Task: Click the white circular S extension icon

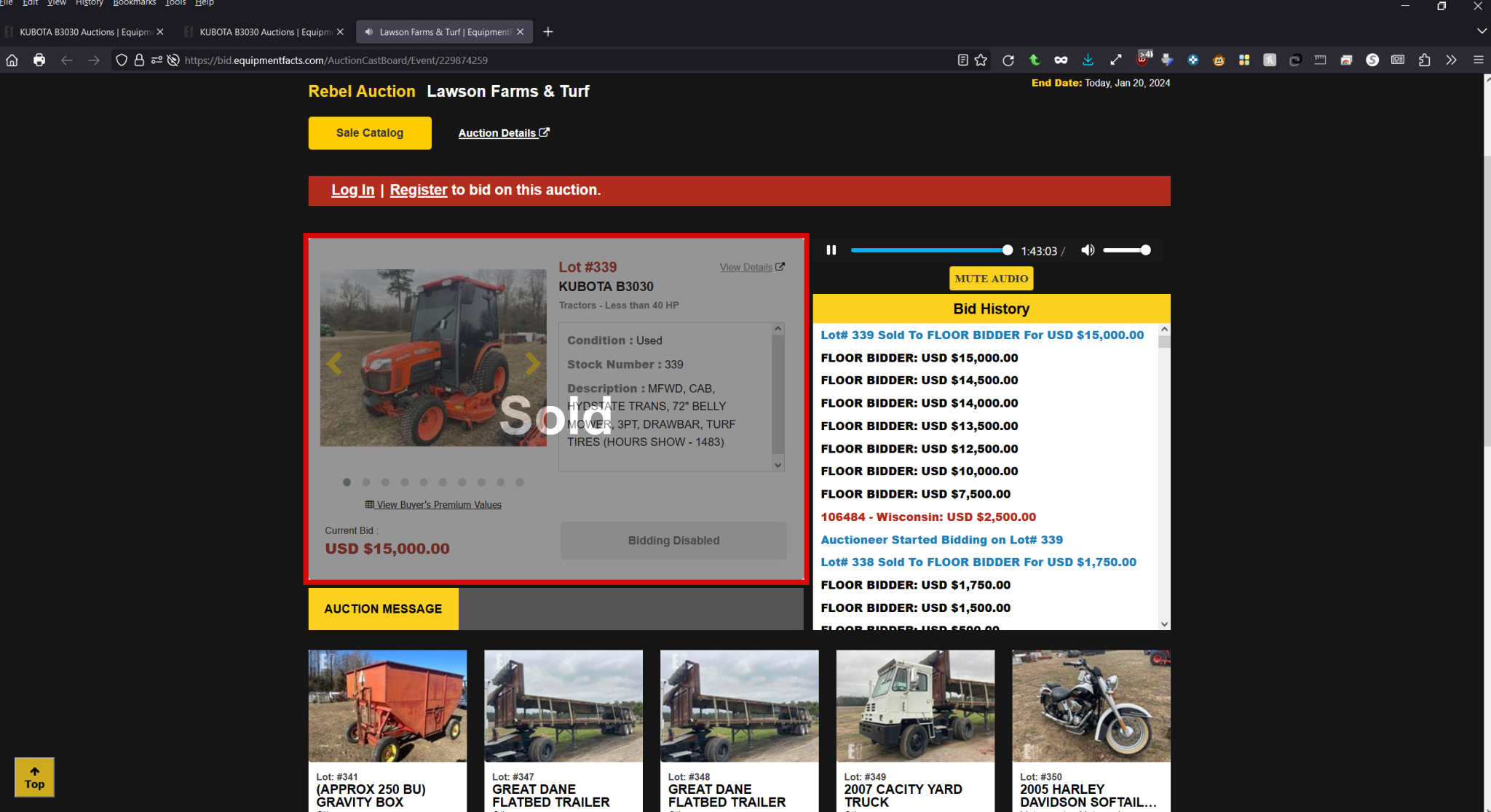Action: pos(1372,60)
